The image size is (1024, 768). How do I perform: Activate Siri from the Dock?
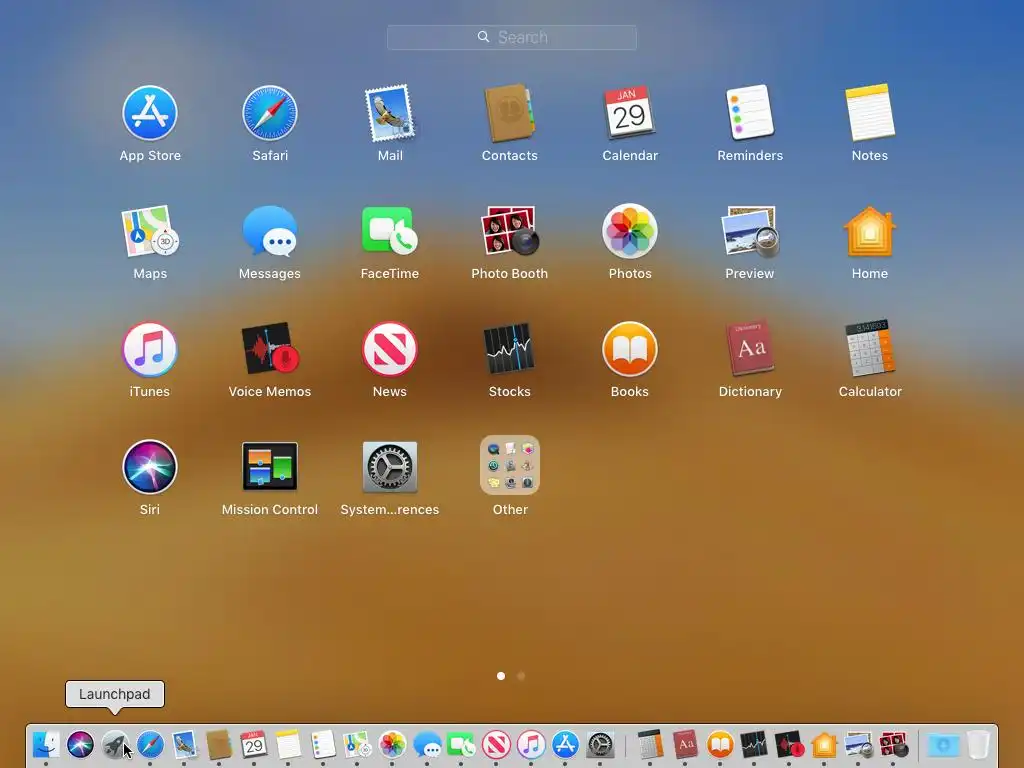pyautogui.click(x=80, y=744)
